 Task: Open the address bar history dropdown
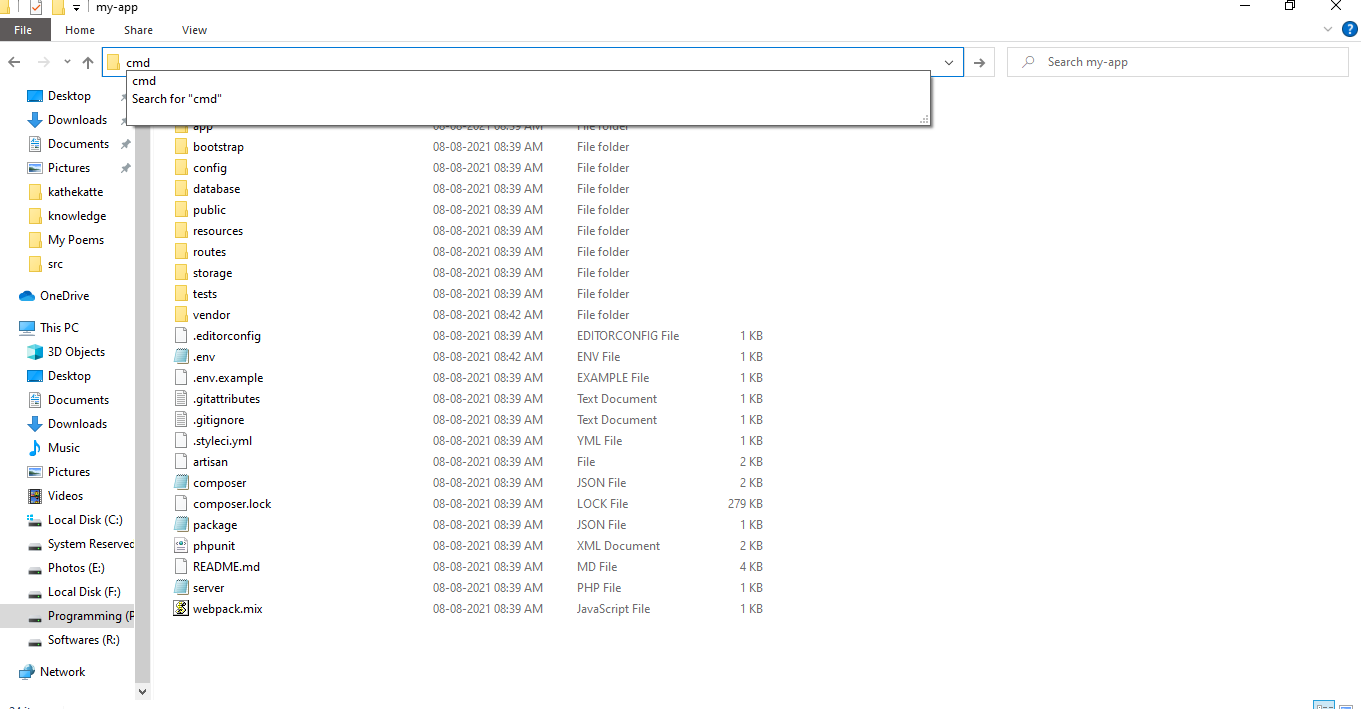click(x=949, y=62)
